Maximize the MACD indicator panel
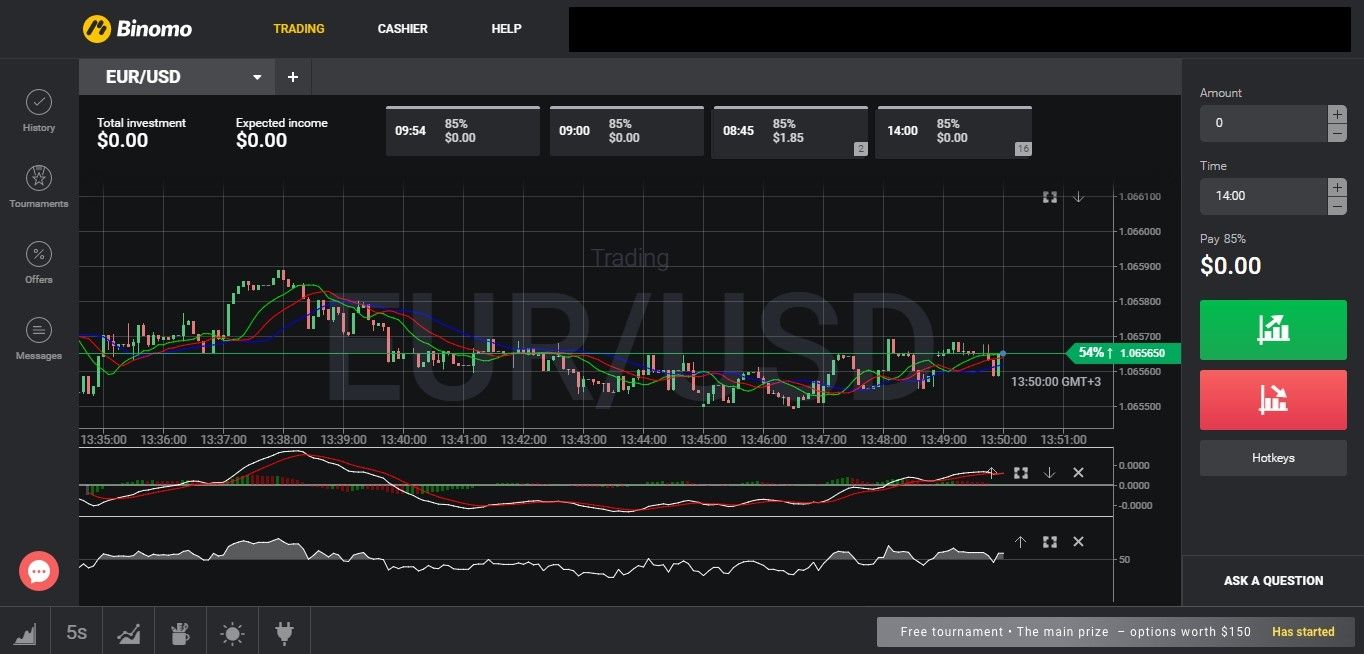 click(1021, 473)
